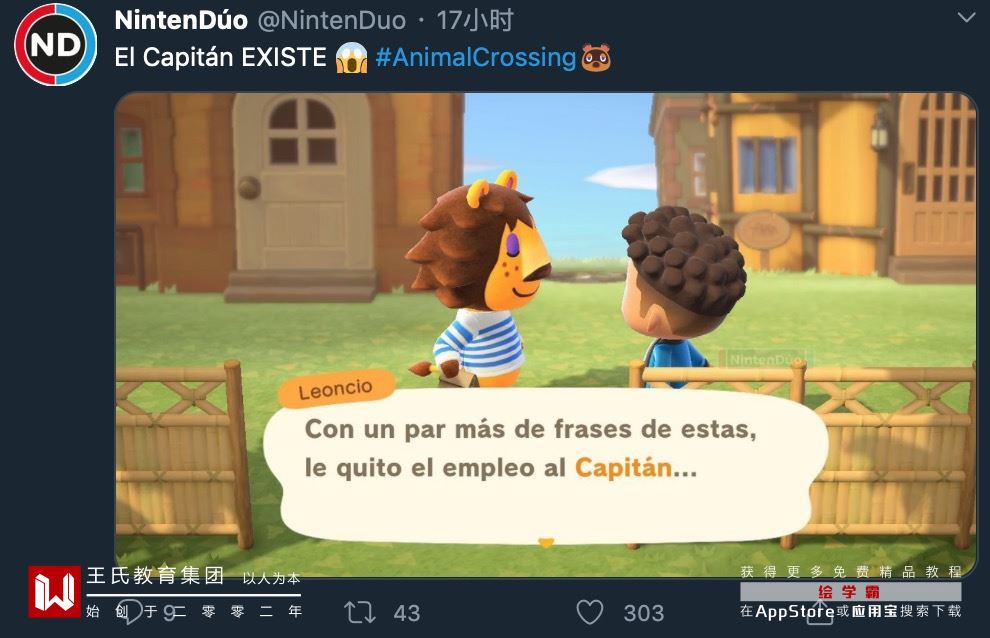Click the dialog continue arrow under the speech bubble
The width and height of the screenshot is (990, 638).
click(x=546, y=542)
